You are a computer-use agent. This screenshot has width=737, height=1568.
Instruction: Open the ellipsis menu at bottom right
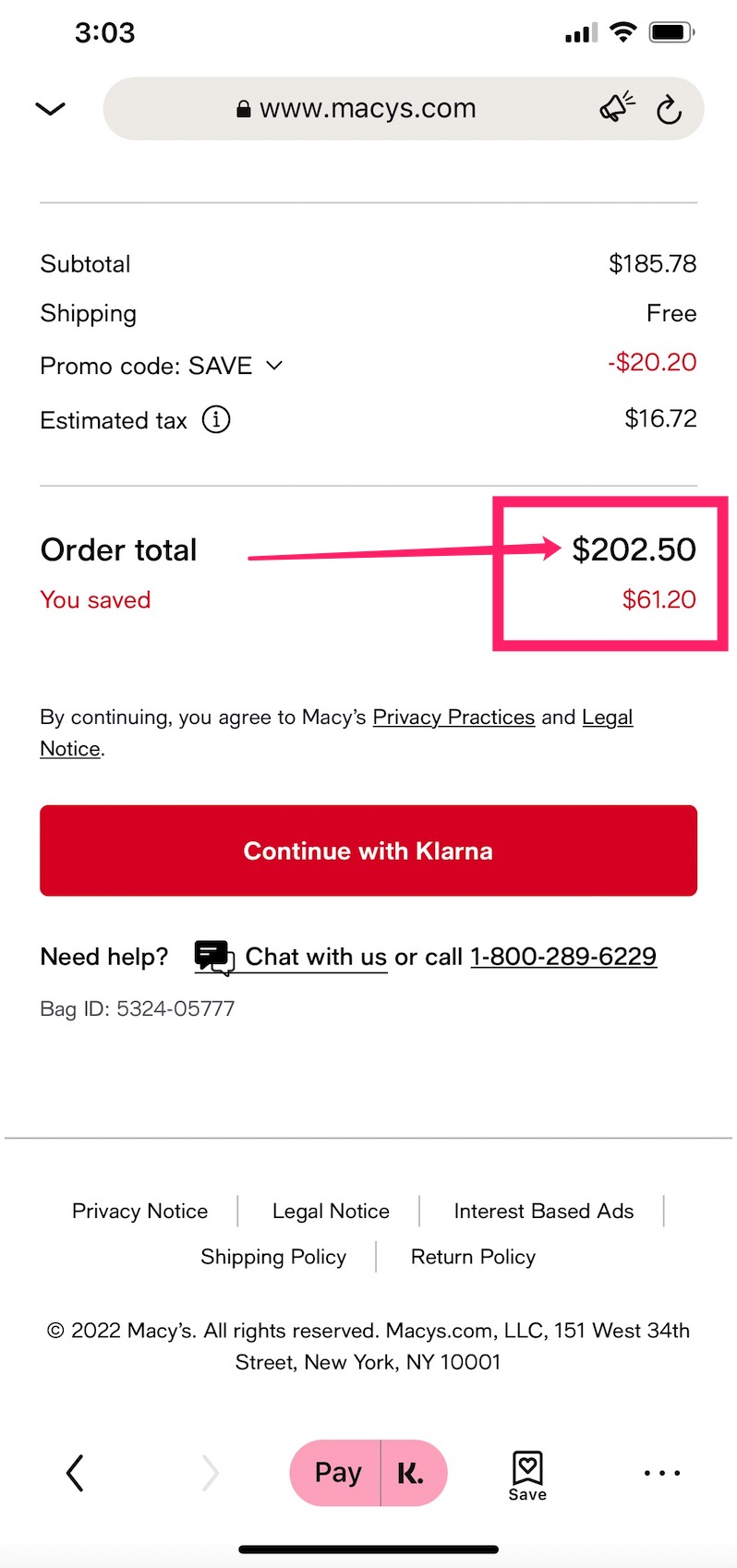(660, 1472)
